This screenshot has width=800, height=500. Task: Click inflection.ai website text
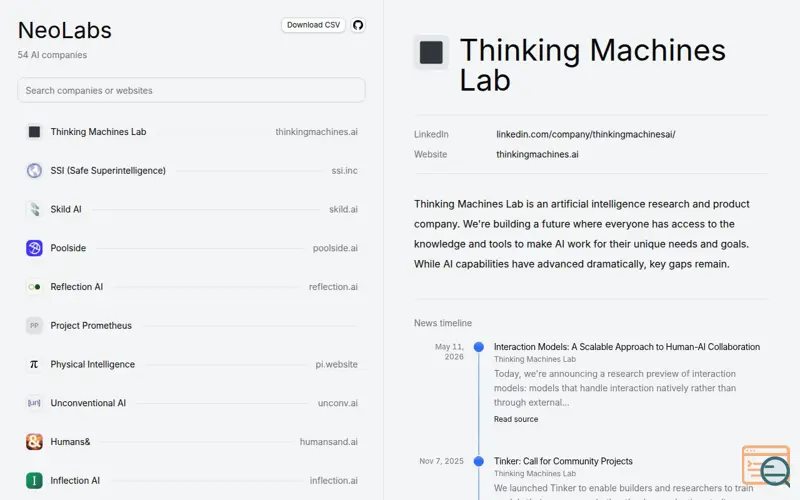[x=334, y=481]
